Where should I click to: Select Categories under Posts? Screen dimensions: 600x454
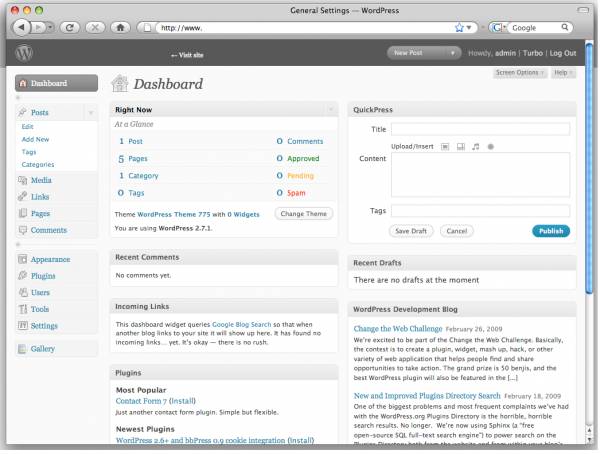click(x=38, y=165)
